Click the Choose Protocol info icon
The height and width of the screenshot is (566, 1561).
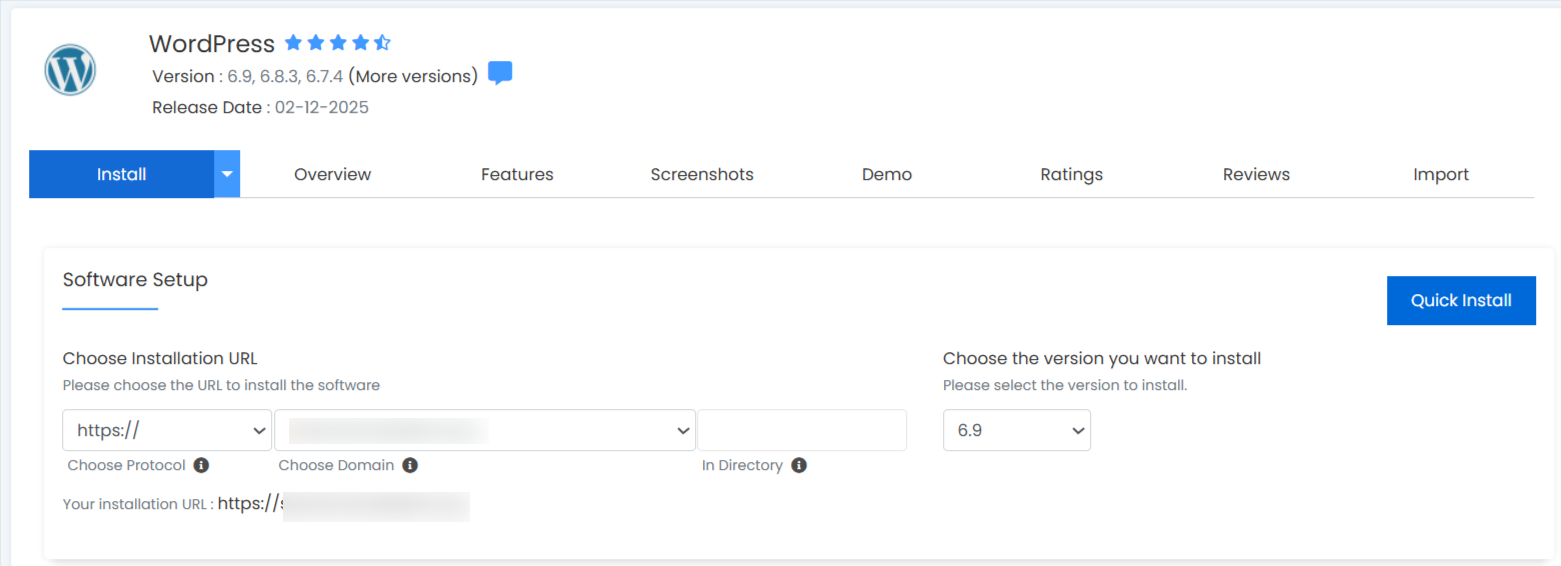click(x=201, y=465)
